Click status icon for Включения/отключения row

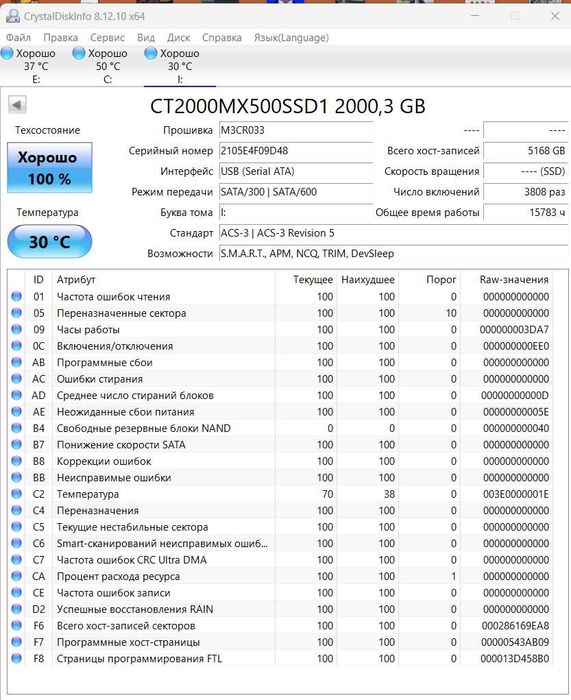click(17, 346)
